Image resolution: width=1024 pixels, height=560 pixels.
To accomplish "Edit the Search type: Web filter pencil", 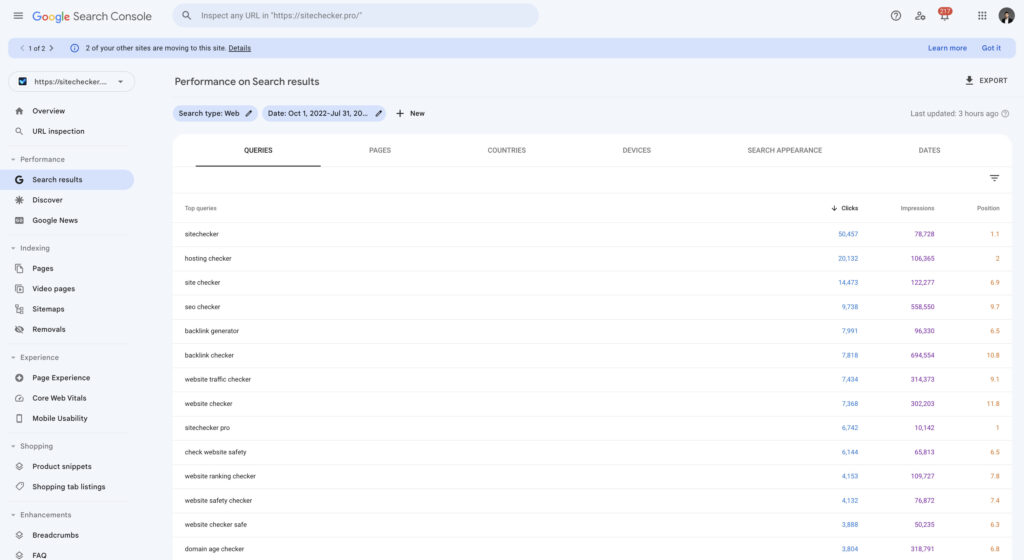I will point(249,114).
